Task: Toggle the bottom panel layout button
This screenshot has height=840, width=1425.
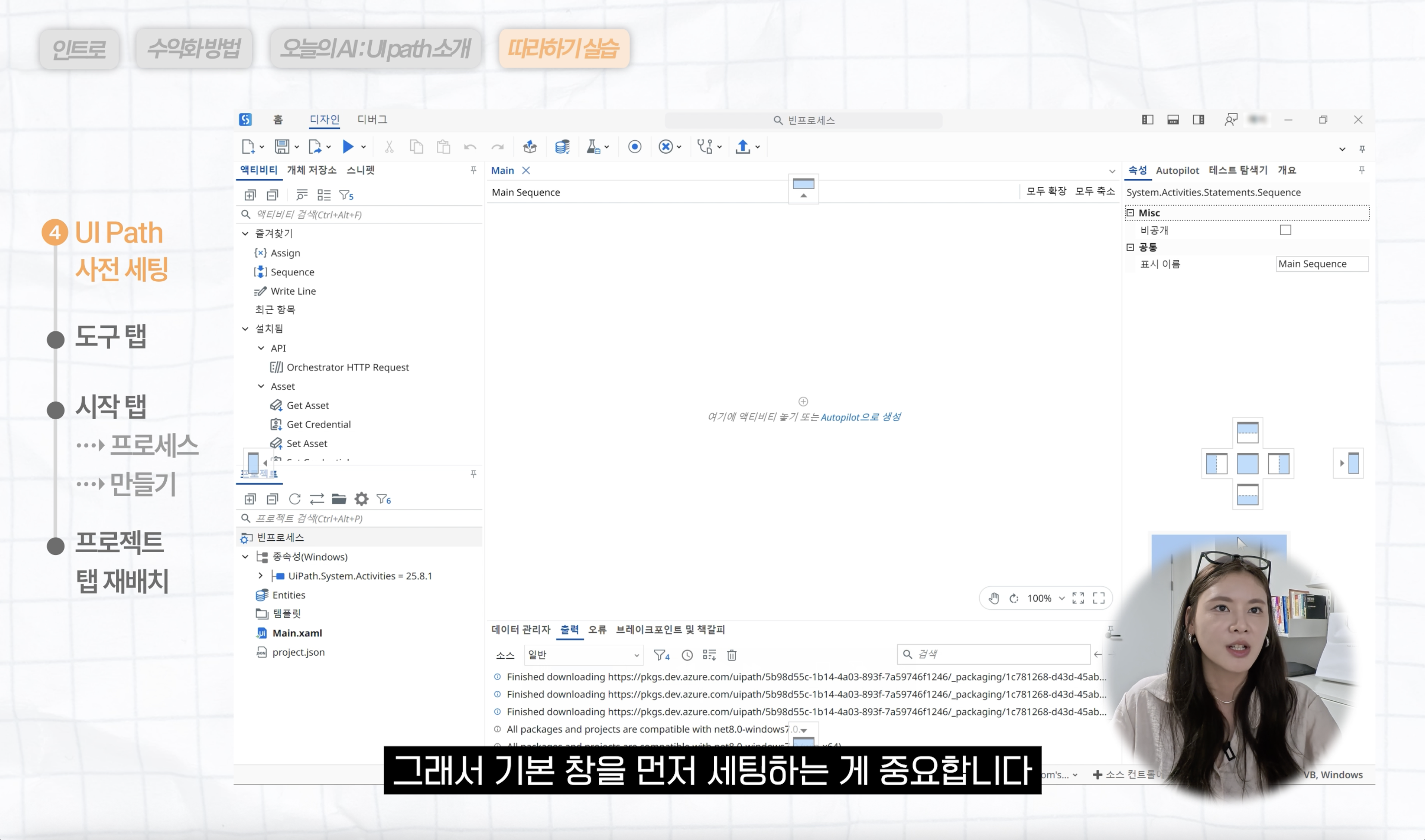Action: (1173, 120)
